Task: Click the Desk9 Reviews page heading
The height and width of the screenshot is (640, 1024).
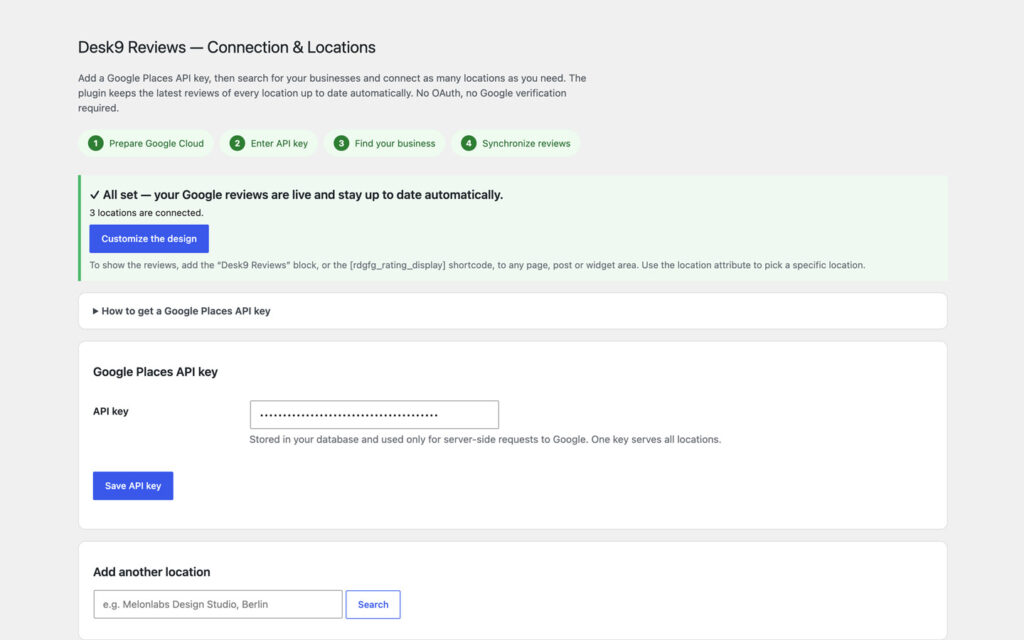Action: tap(227, 48)
